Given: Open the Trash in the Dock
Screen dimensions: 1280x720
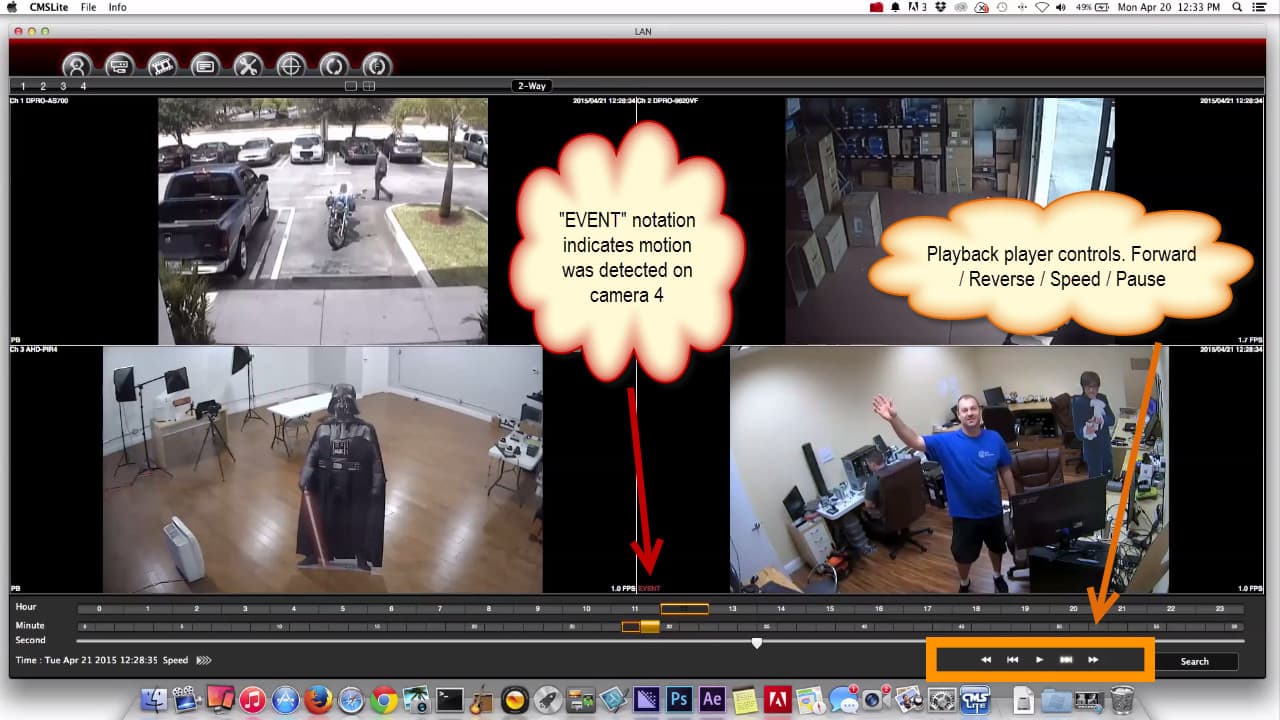Looking at the screenshot, I should 1122,698.
